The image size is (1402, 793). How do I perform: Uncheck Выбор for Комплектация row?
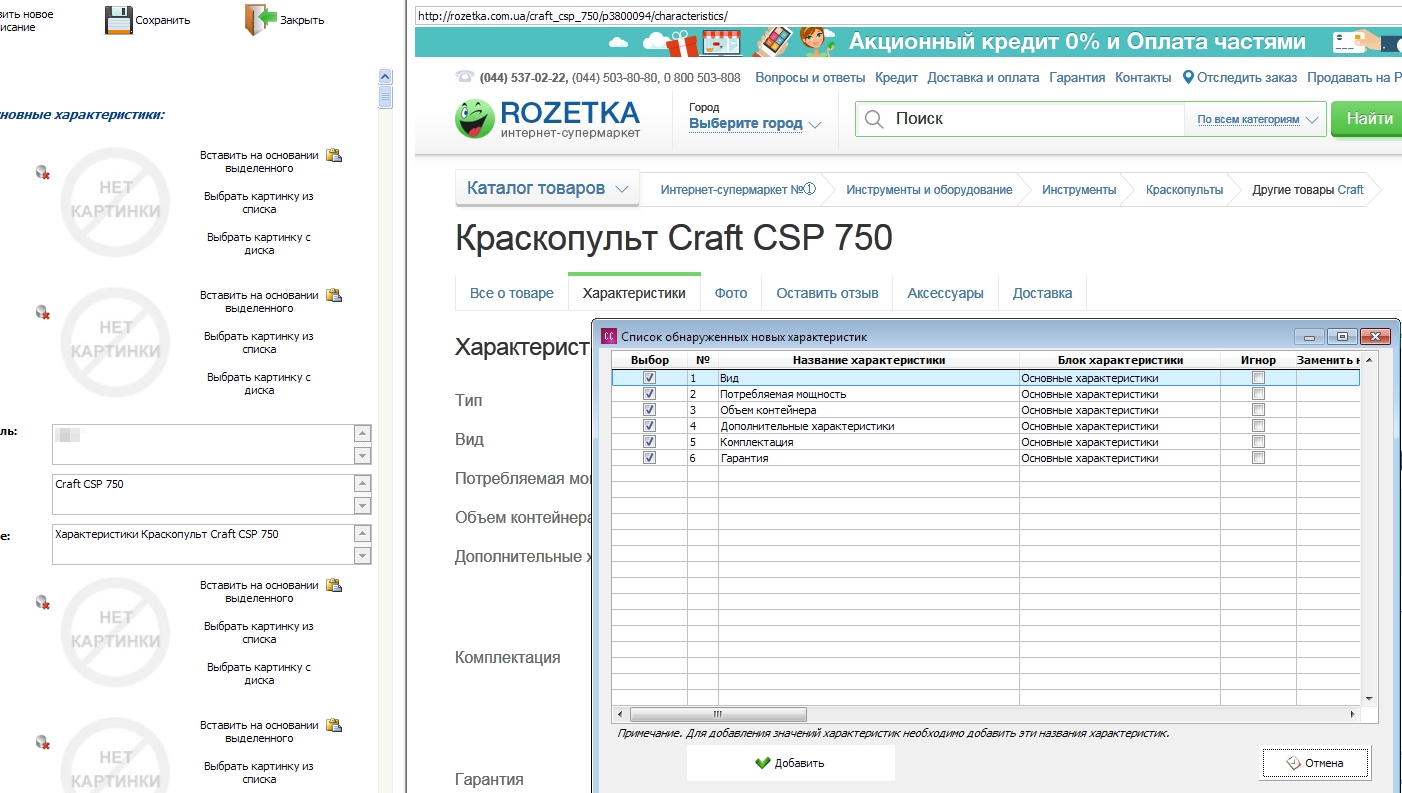[650, 442]
